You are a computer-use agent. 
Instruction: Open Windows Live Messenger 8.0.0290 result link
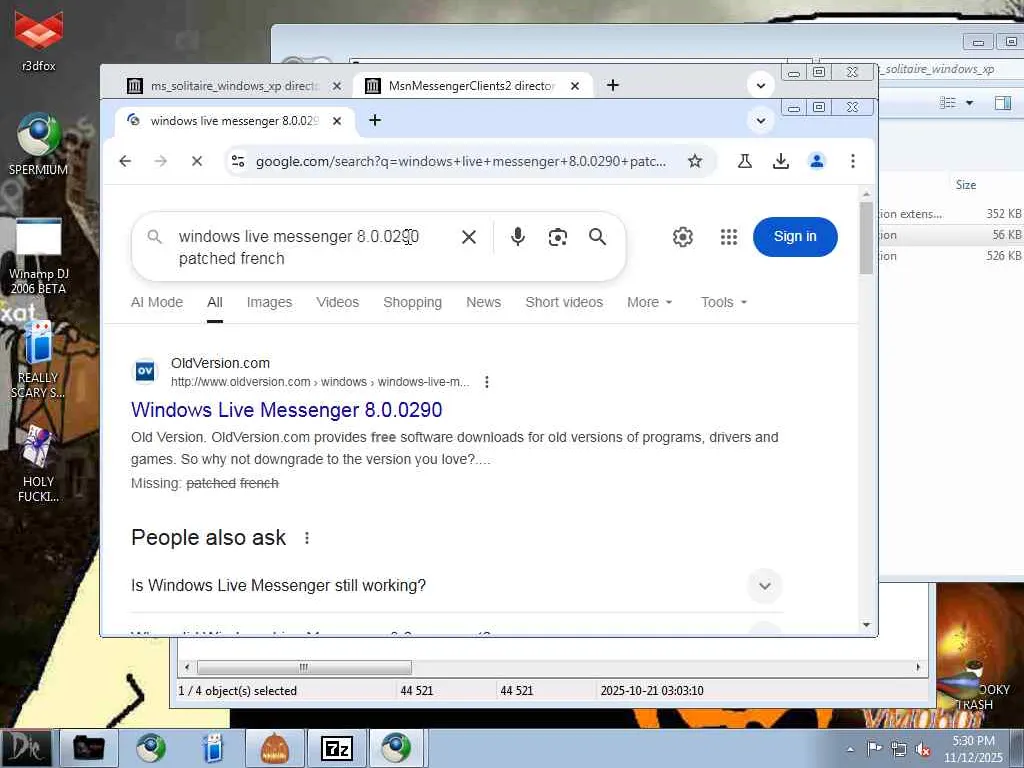287,410
